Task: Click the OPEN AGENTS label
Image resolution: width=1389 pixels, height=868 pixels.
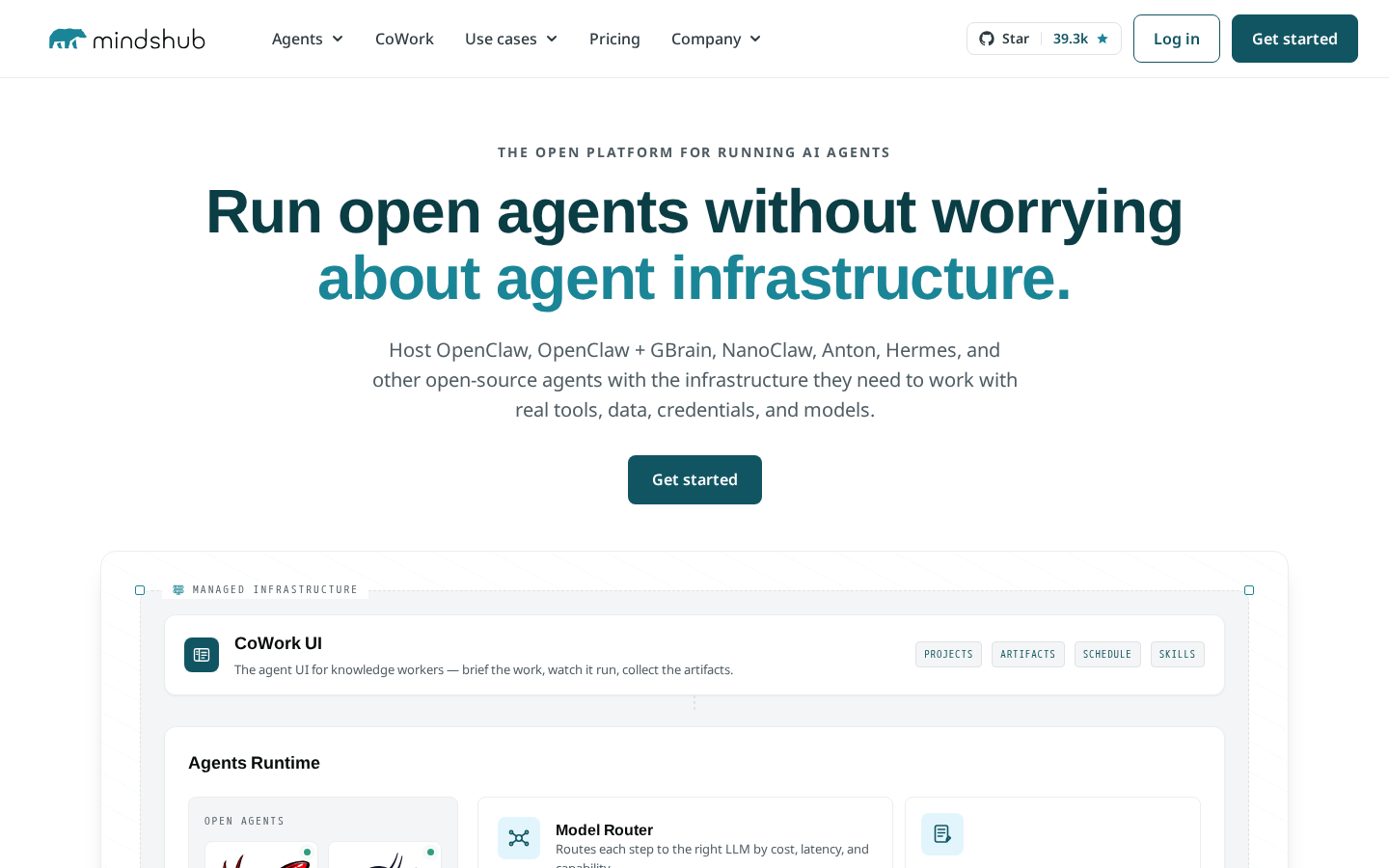Action: tap(244, 822)
